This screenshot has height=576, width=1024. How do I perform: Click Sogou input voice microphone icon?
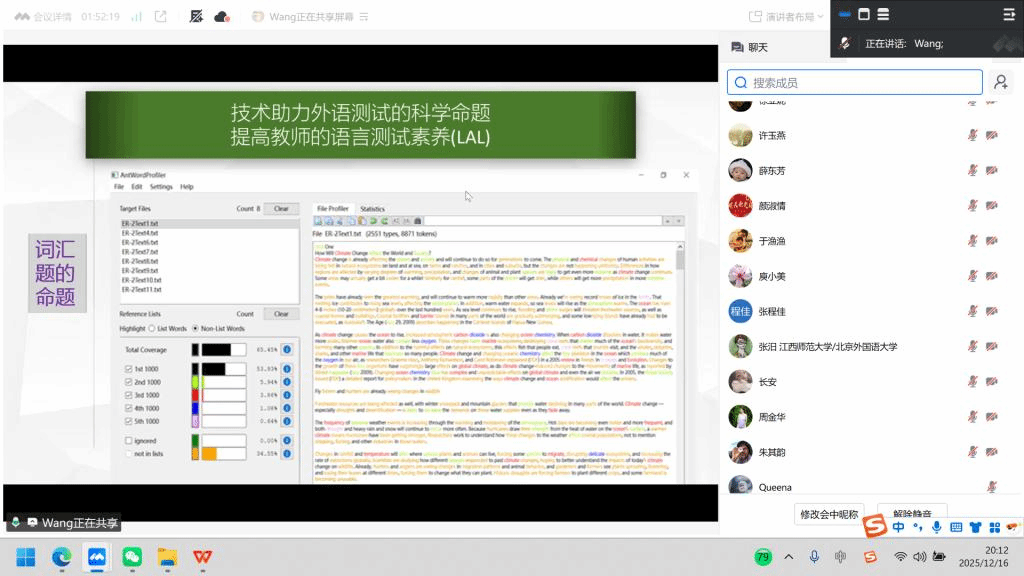click(x=936, y=527)
